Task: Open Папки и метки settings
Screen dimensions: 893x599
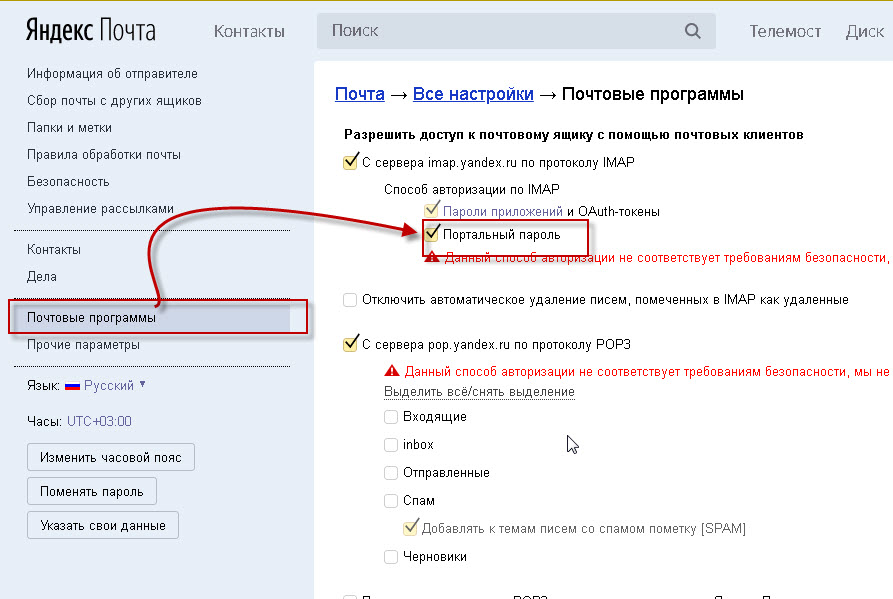Action: click(69, 128)
